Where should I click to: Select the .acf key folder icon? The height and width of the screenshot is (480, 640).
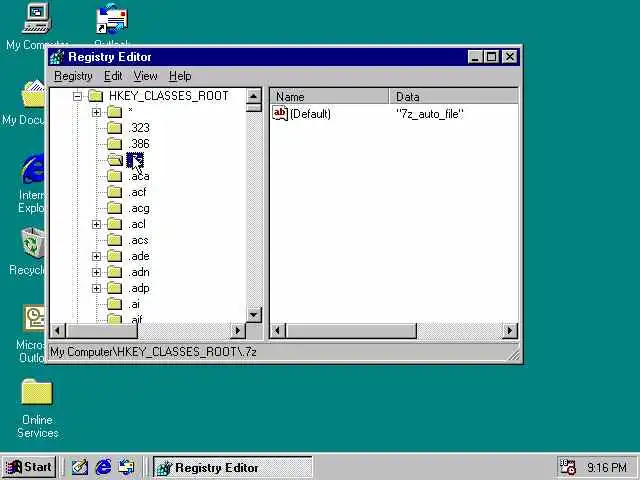[115, 192]
